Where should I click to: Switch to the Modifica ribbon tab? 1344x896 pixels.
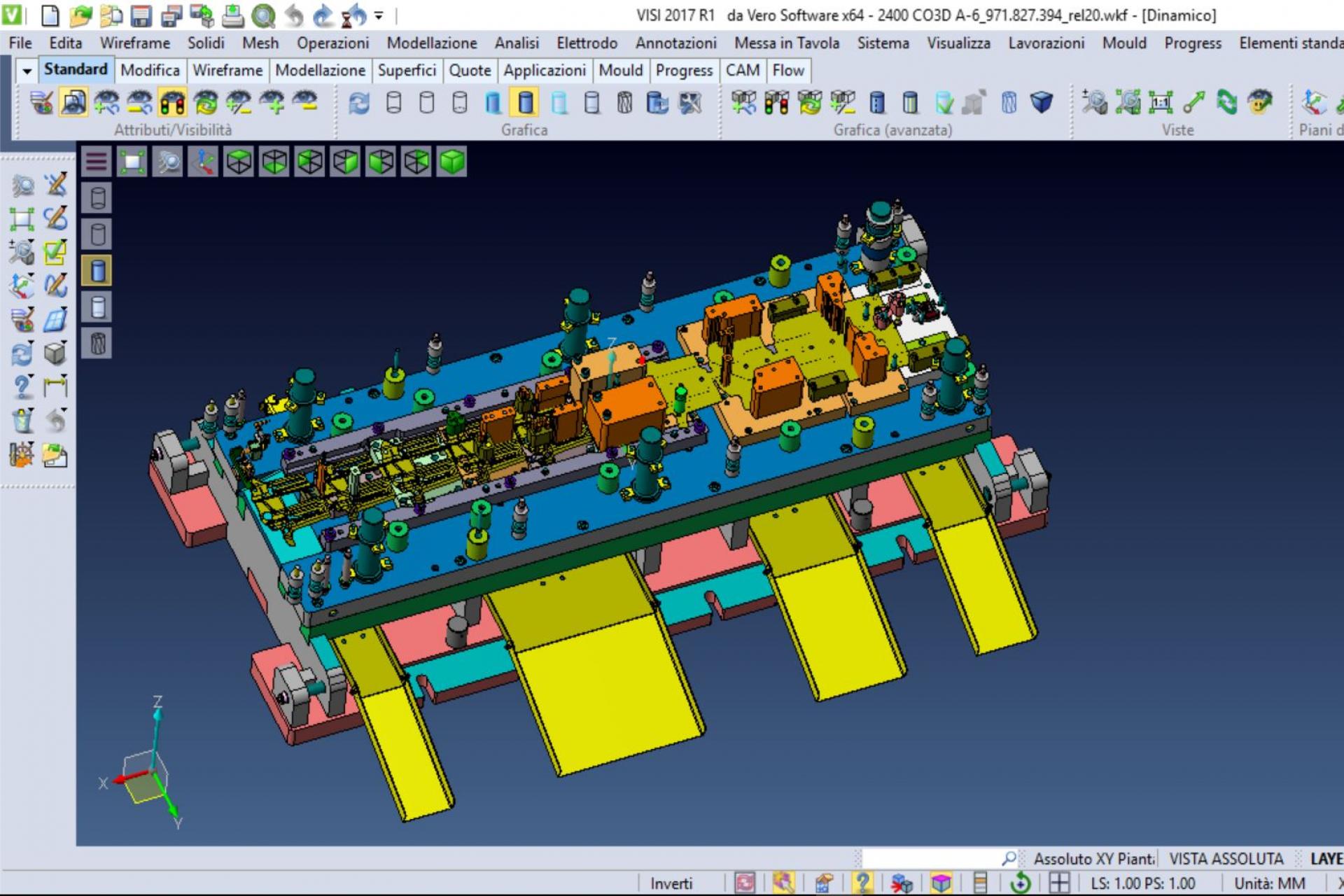pyautogui.click(x=150, y=70)
